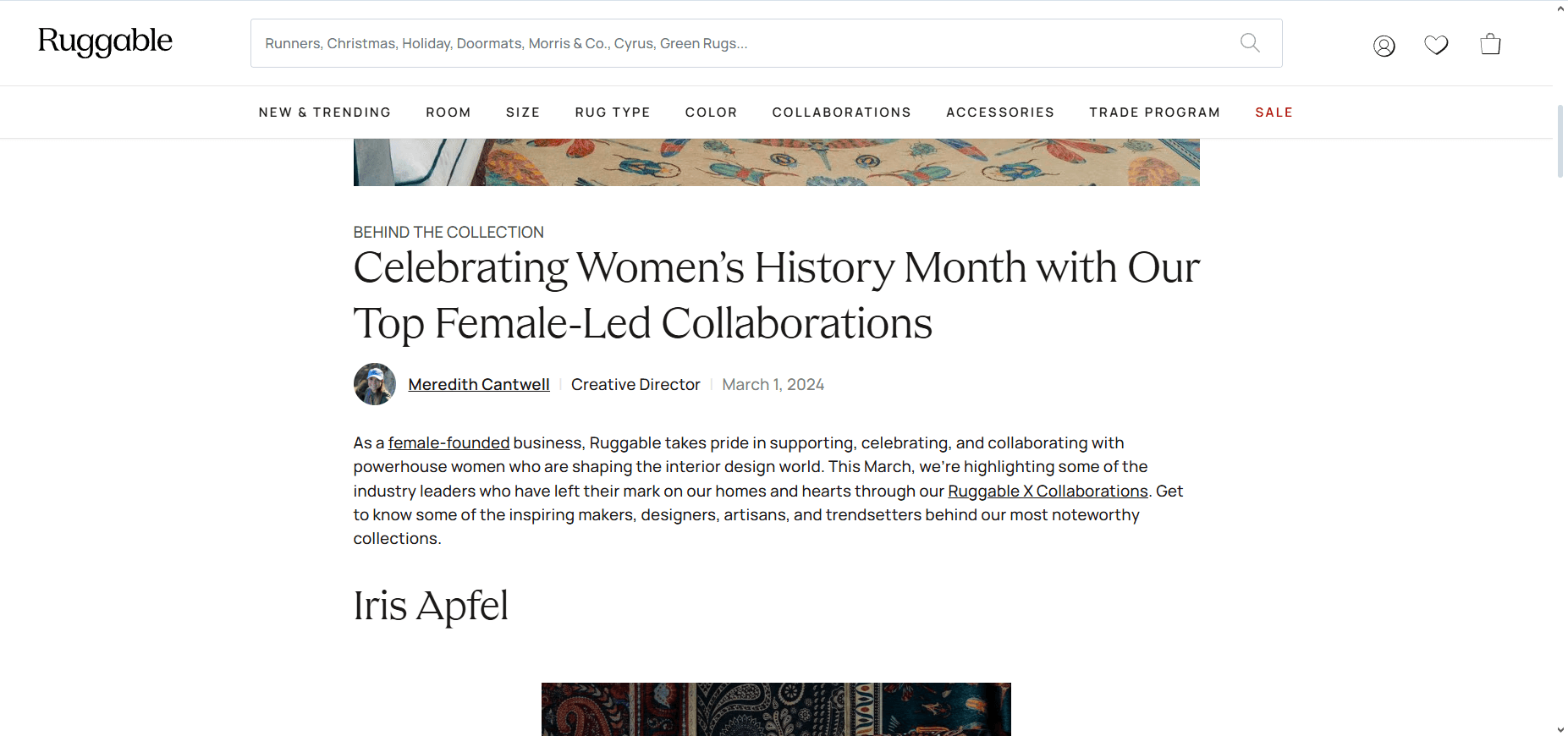Viewport: 1568px width, 736px height.
Task: Open the Sale section
Action: [x=1274, y=113]
